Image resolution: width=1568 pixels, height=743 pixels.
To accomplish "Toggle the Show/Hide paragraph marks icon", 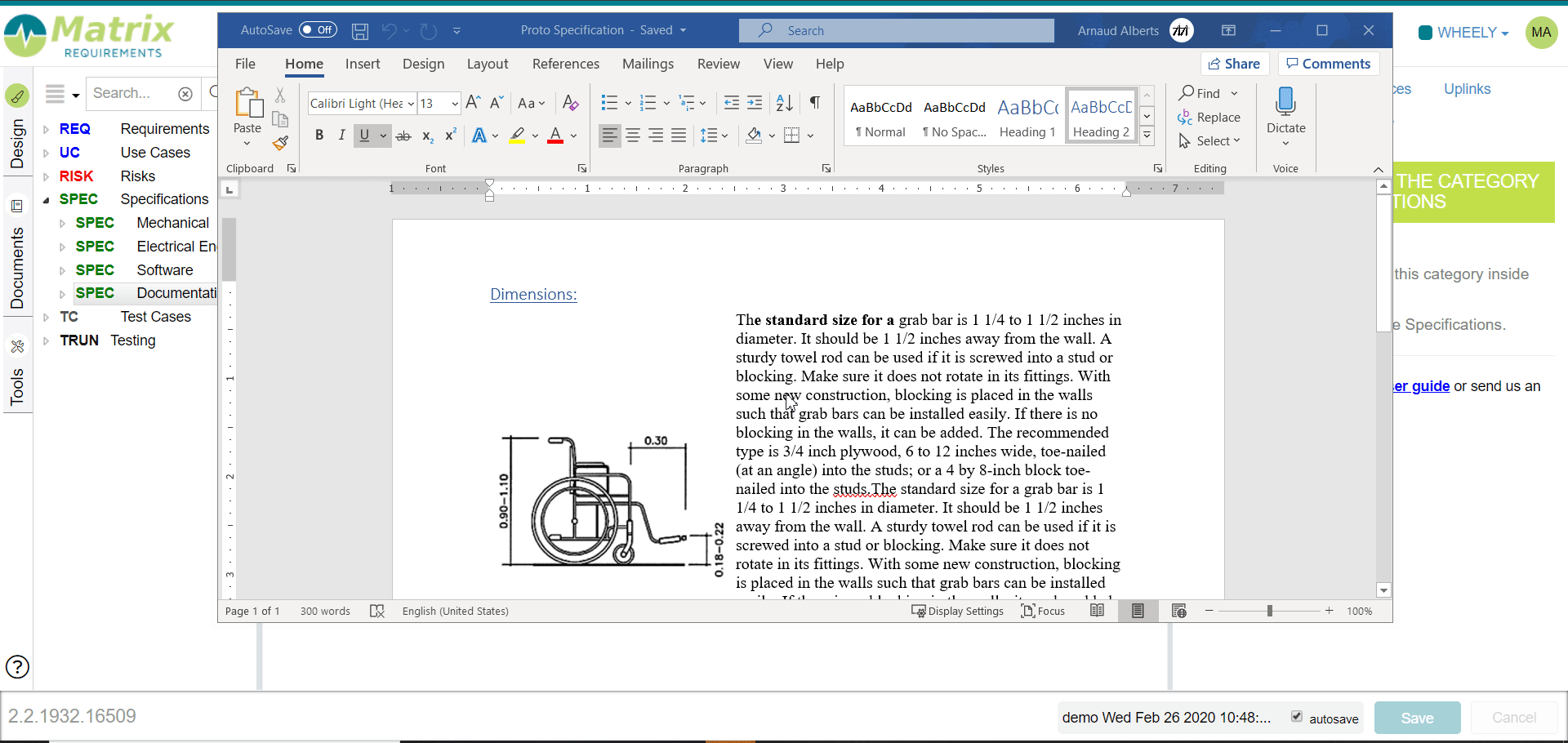I will tap(814, 103).
